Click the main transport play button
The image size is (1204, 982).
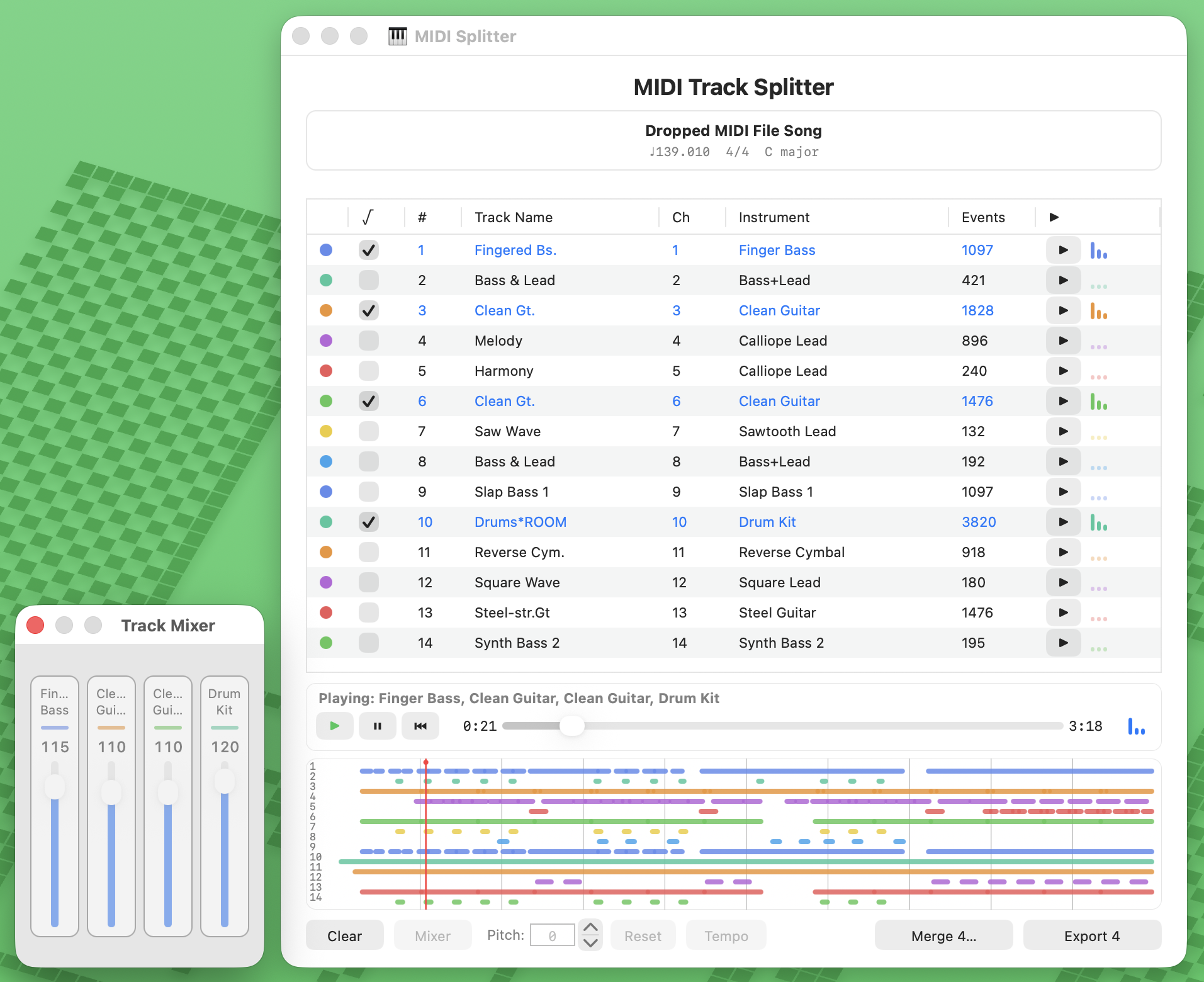pyautogui.click(x=334, y=726)
